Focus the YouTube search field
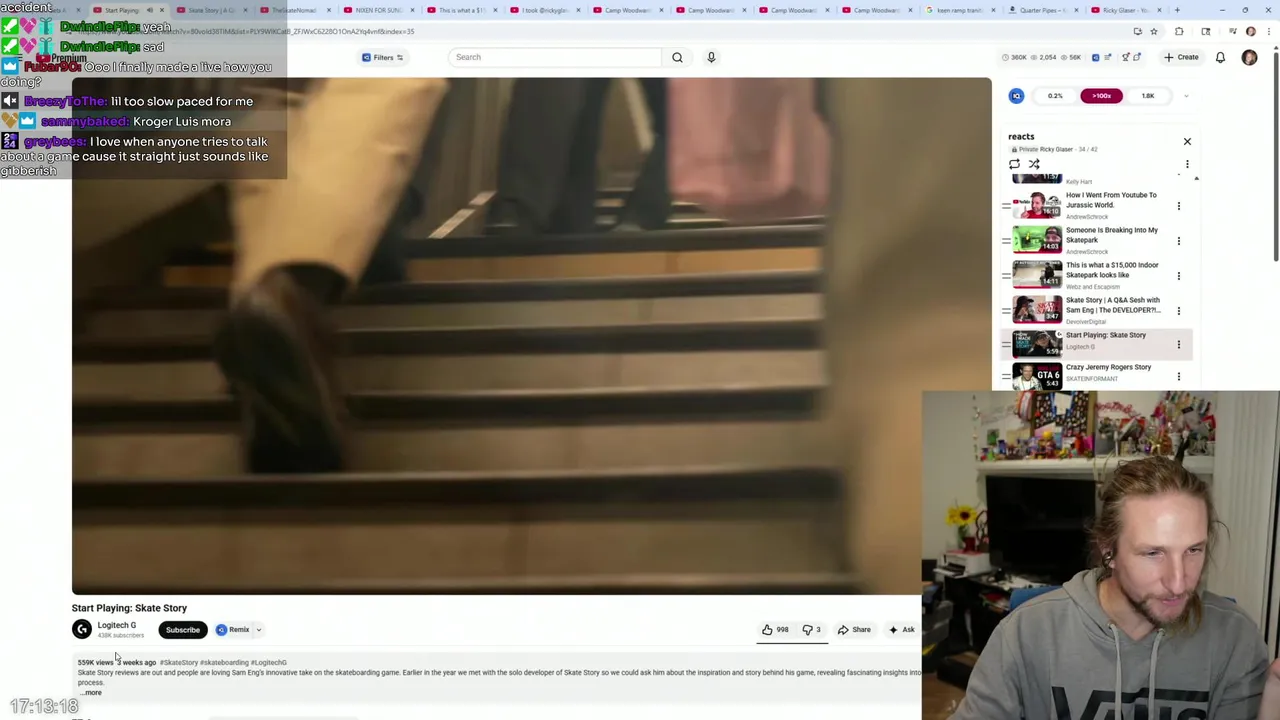The height and width of the screenshot is (720, 1280). [x=555, y=57]
